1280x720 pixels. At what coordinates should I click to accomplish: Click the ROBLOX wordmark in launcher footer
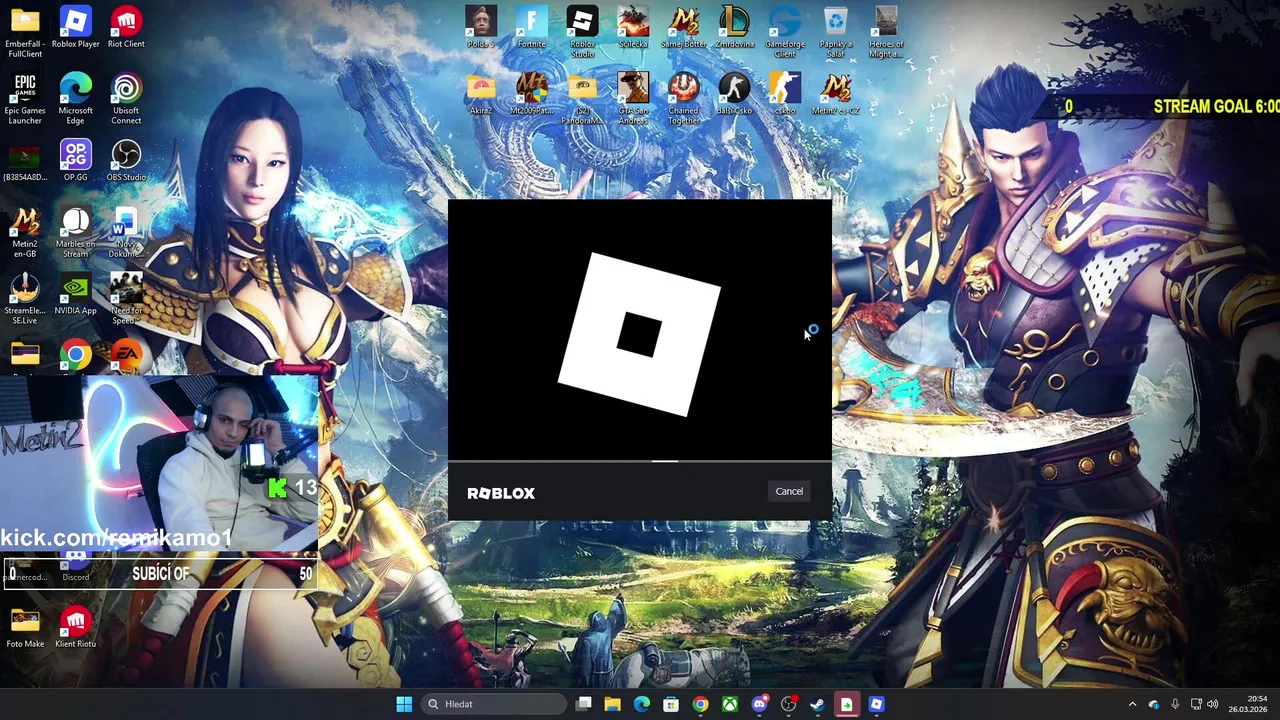click(501, 493)
